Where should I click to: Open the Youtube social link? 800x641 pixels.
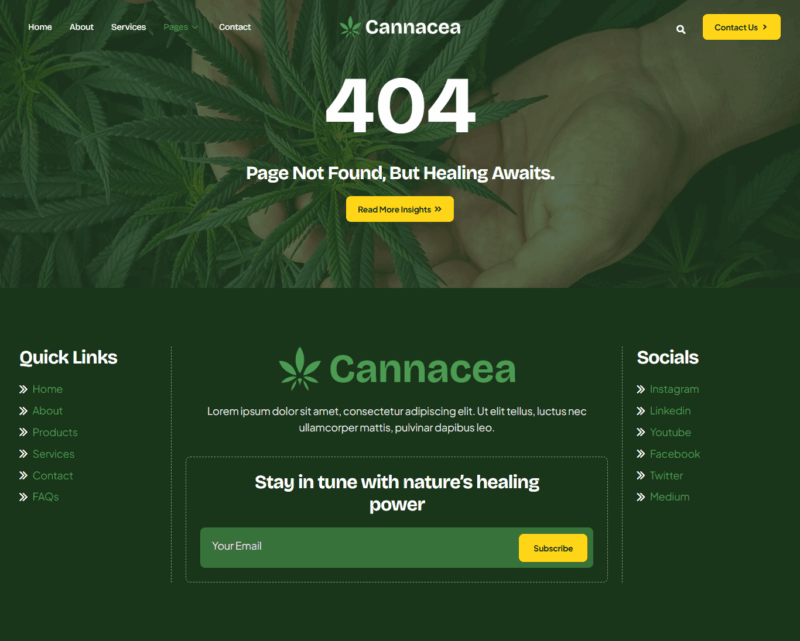[670, 432]
